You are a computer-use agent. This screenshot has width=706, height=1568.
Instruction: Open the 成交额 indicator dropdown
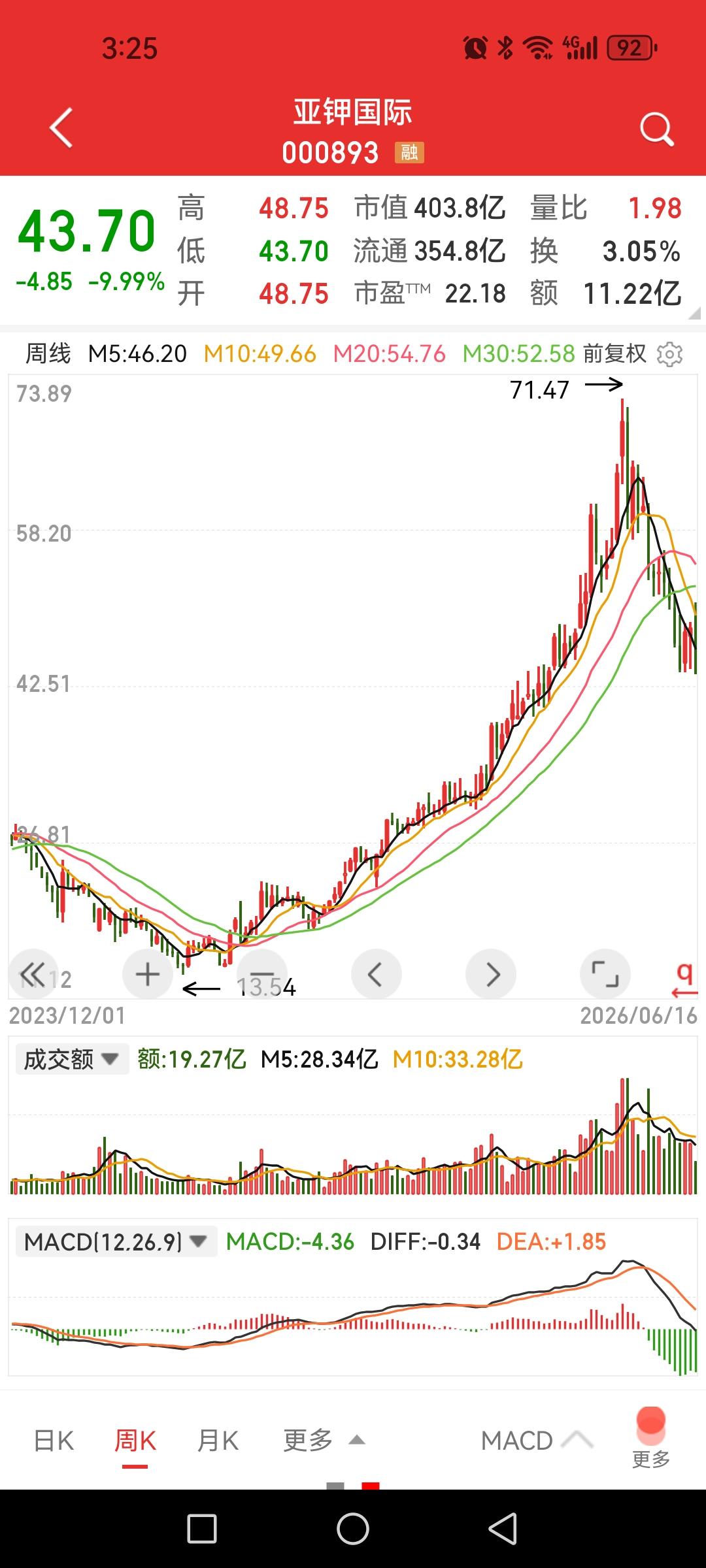coord(72,1059)
